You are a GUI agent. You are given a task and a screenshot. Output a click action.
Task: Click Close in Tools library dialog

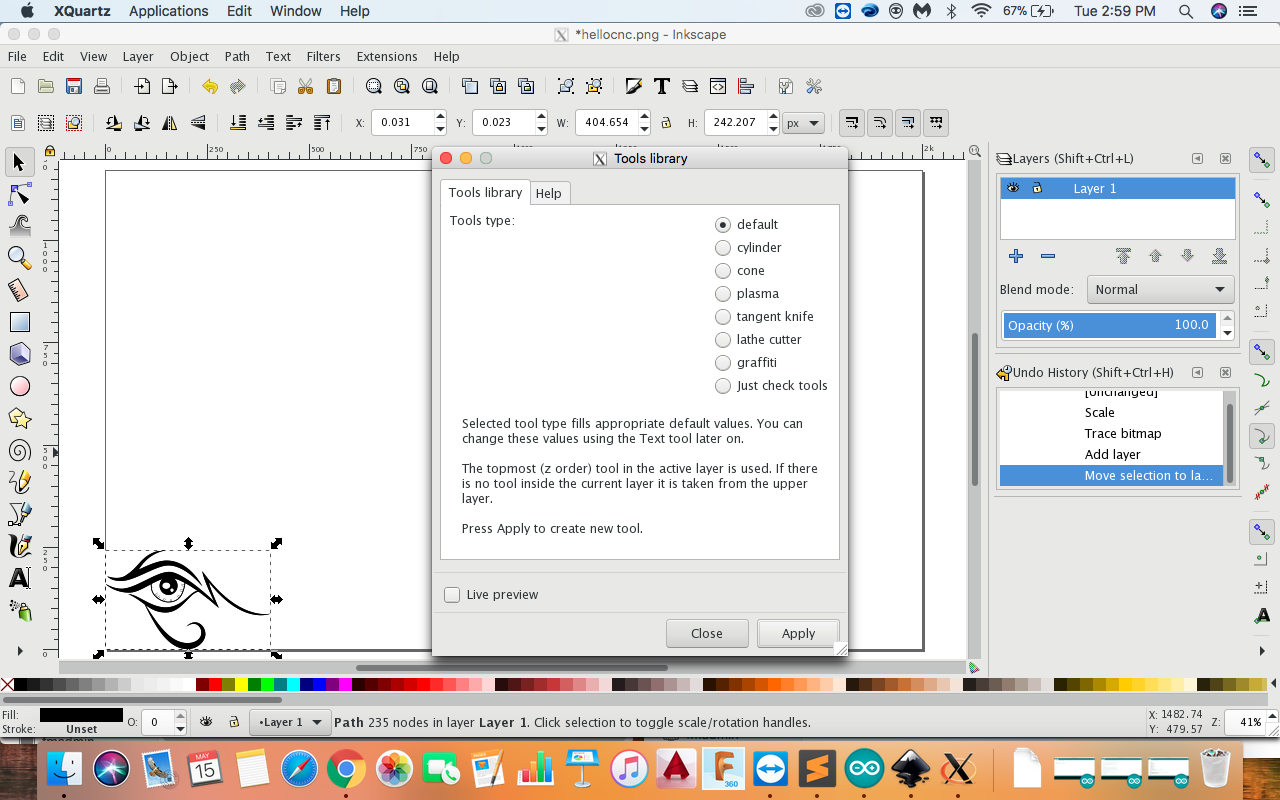click(707, 633)
